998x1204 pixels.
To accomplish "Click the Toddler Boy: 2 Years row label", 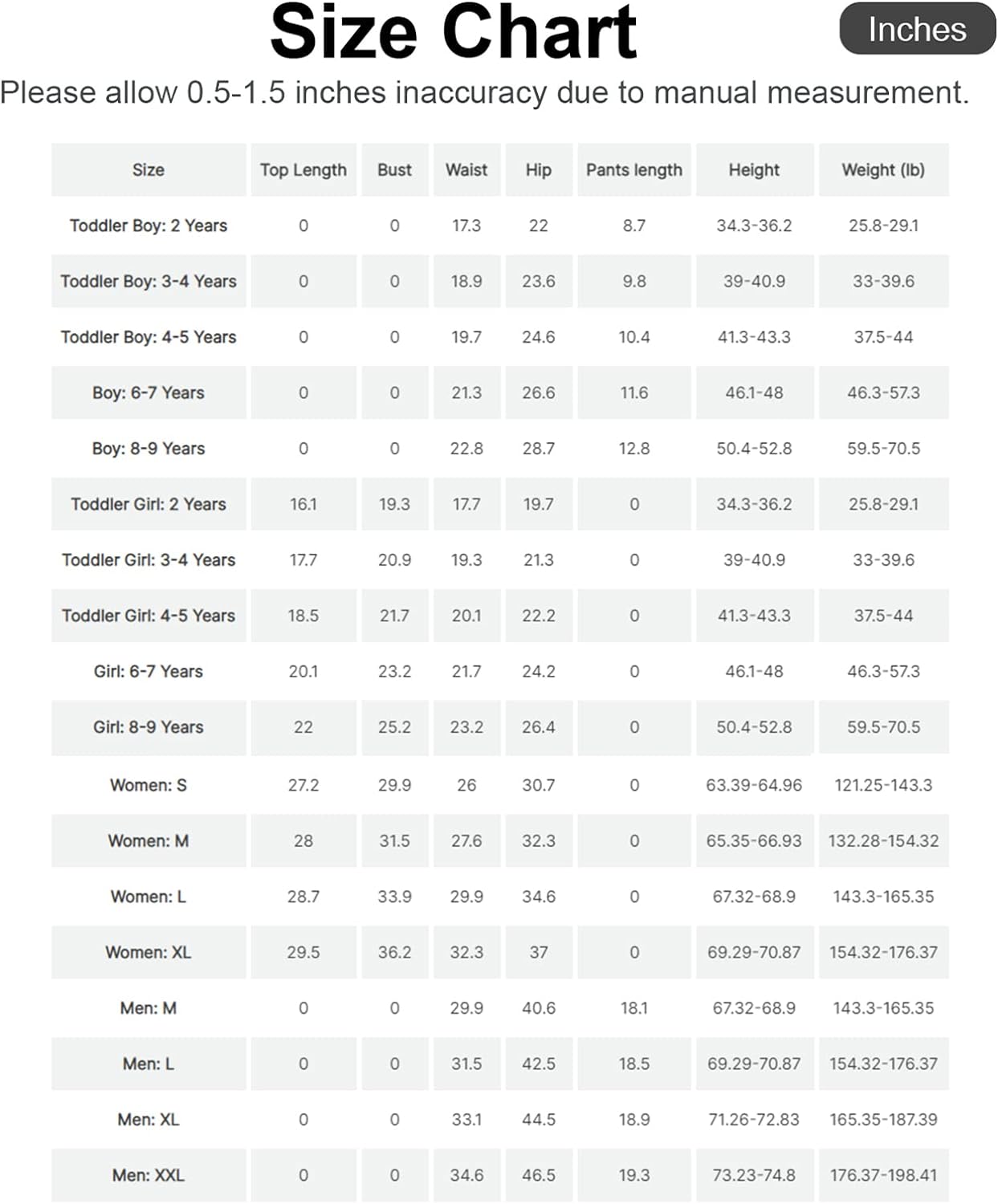I will (x=149, y=226).
